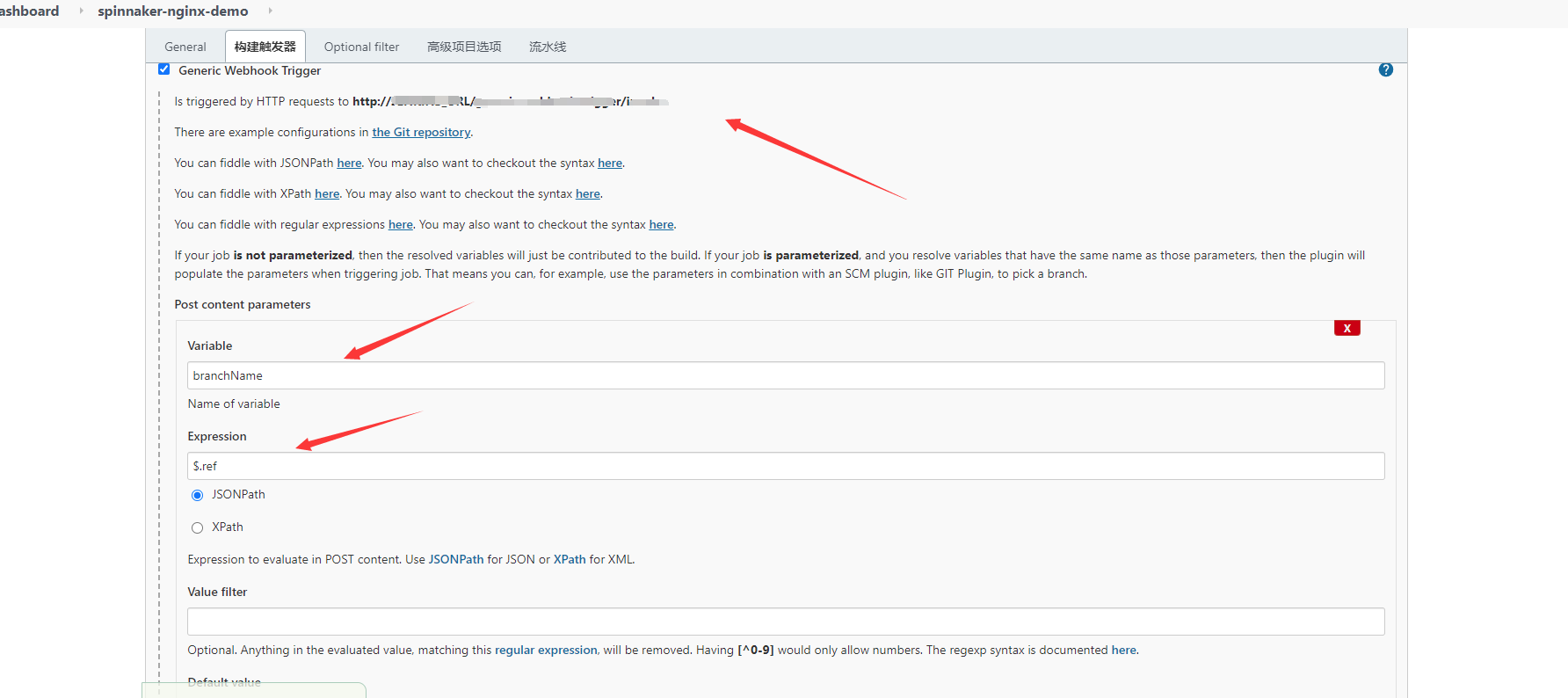Open the XPath syntax here link
The width and height of the screenshot is (1568, 698).
[588, 193]
